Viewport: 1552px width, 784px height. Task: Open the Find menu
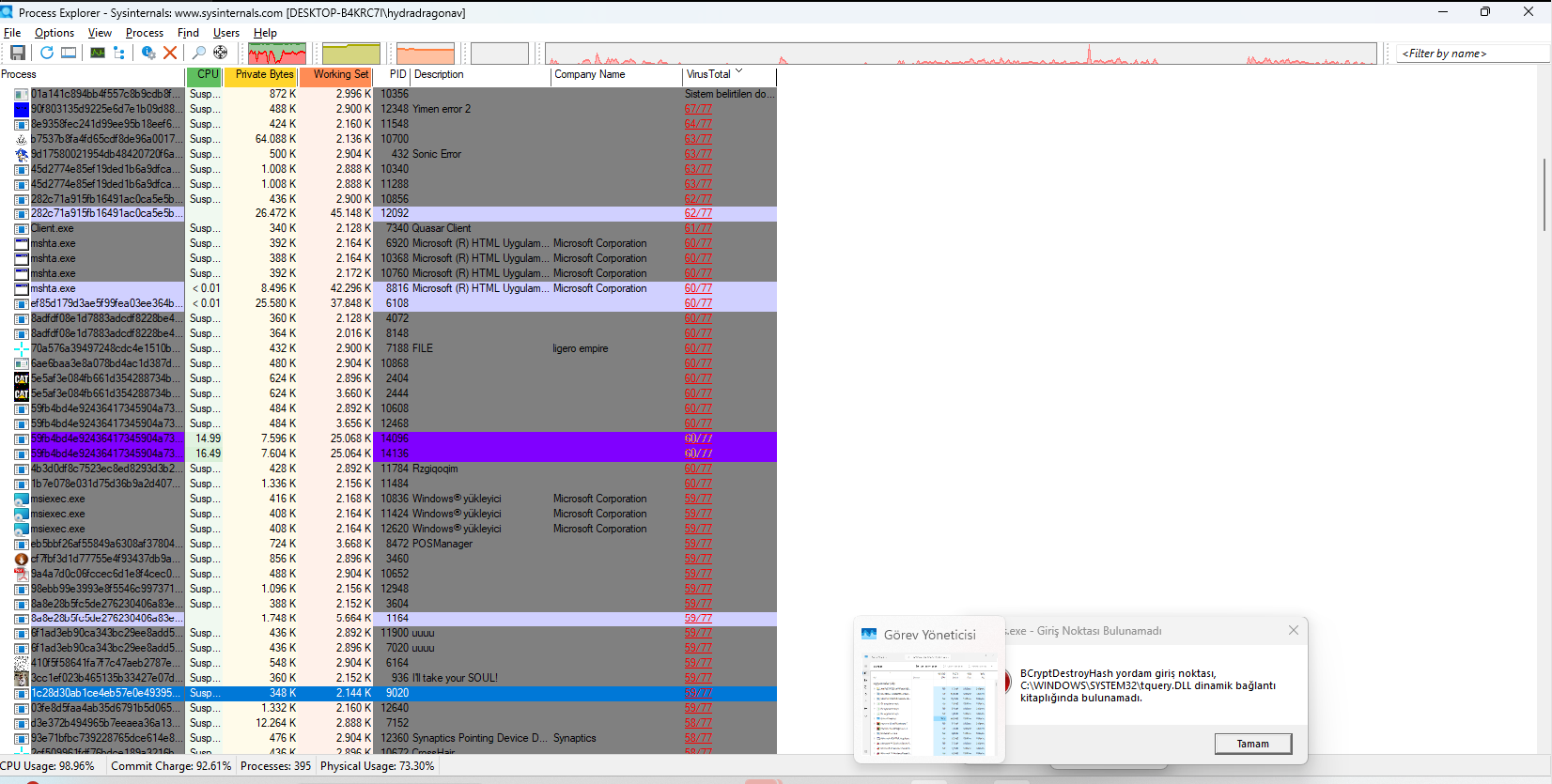(188, 33)
